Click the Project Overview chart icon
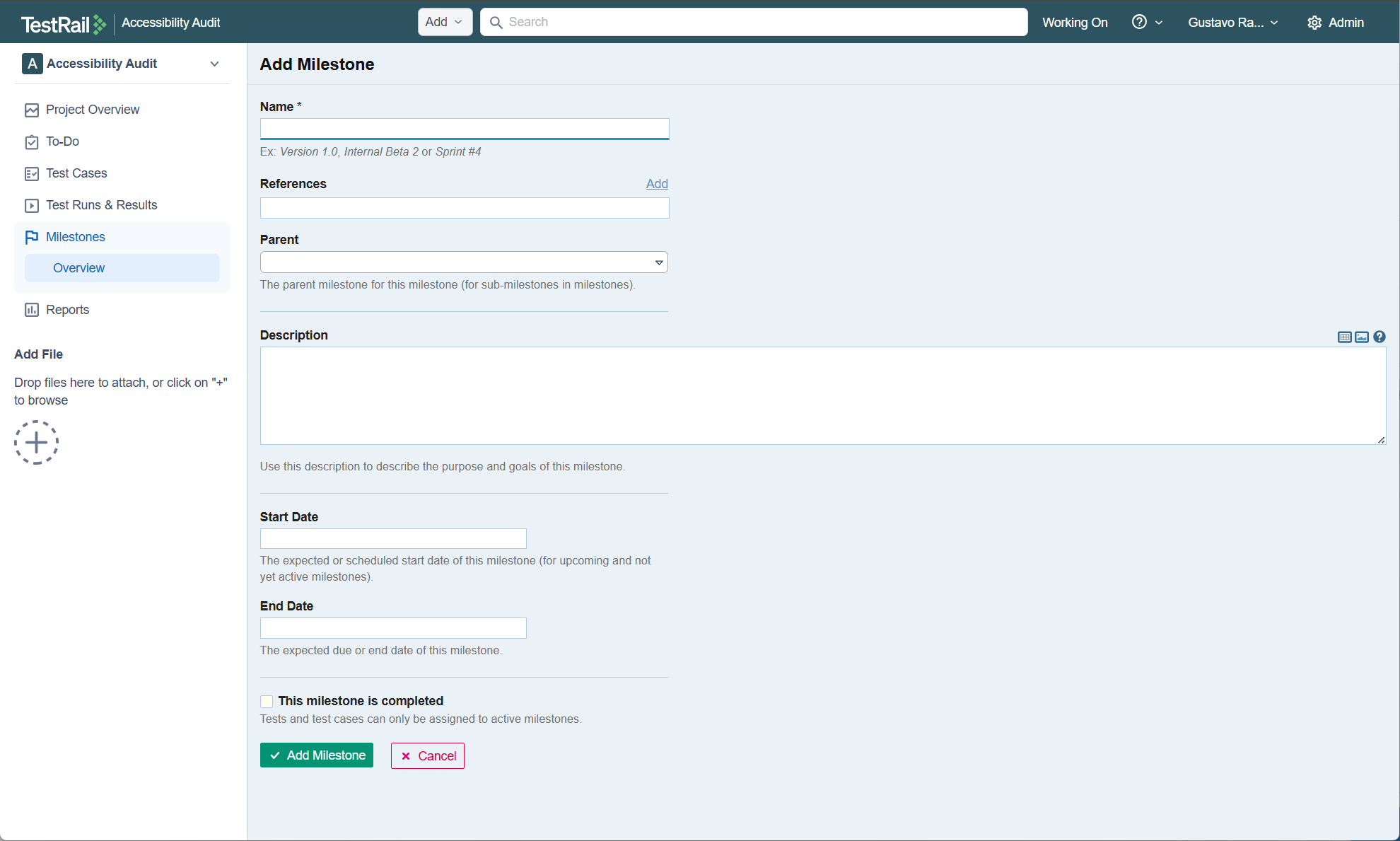 pyautogui.click(x=32, y=110)
